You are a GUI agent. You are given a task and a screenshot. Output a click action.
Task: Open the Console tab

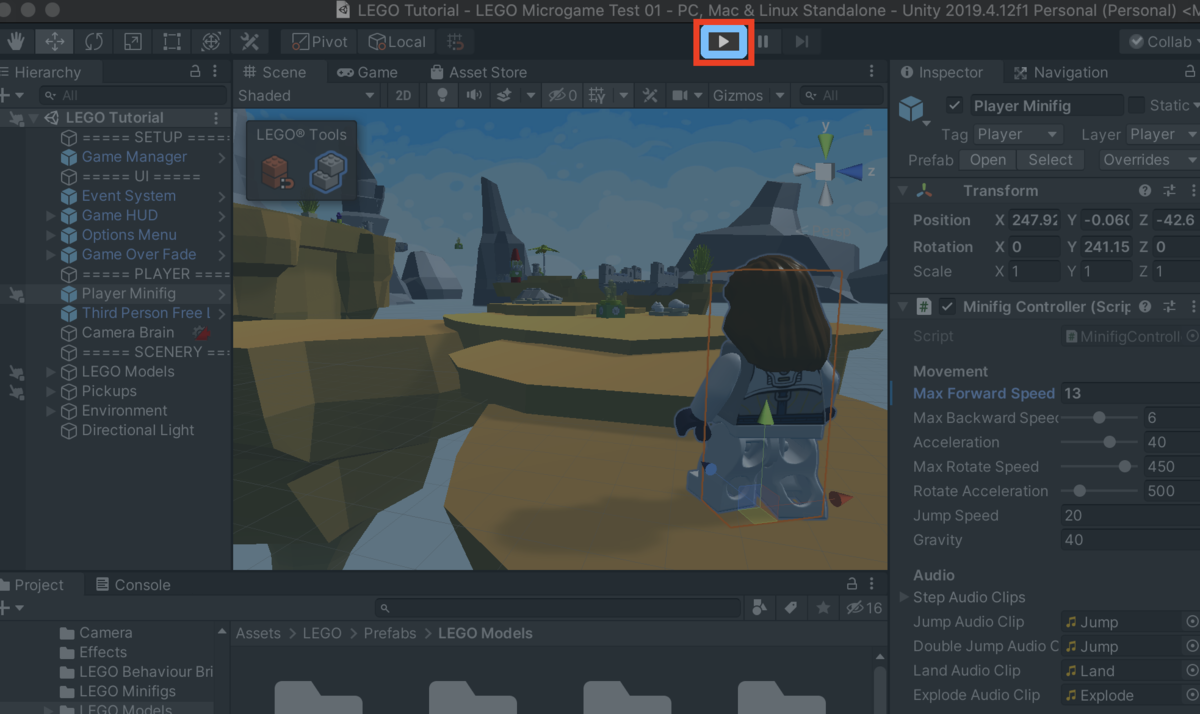coord(133,585)
